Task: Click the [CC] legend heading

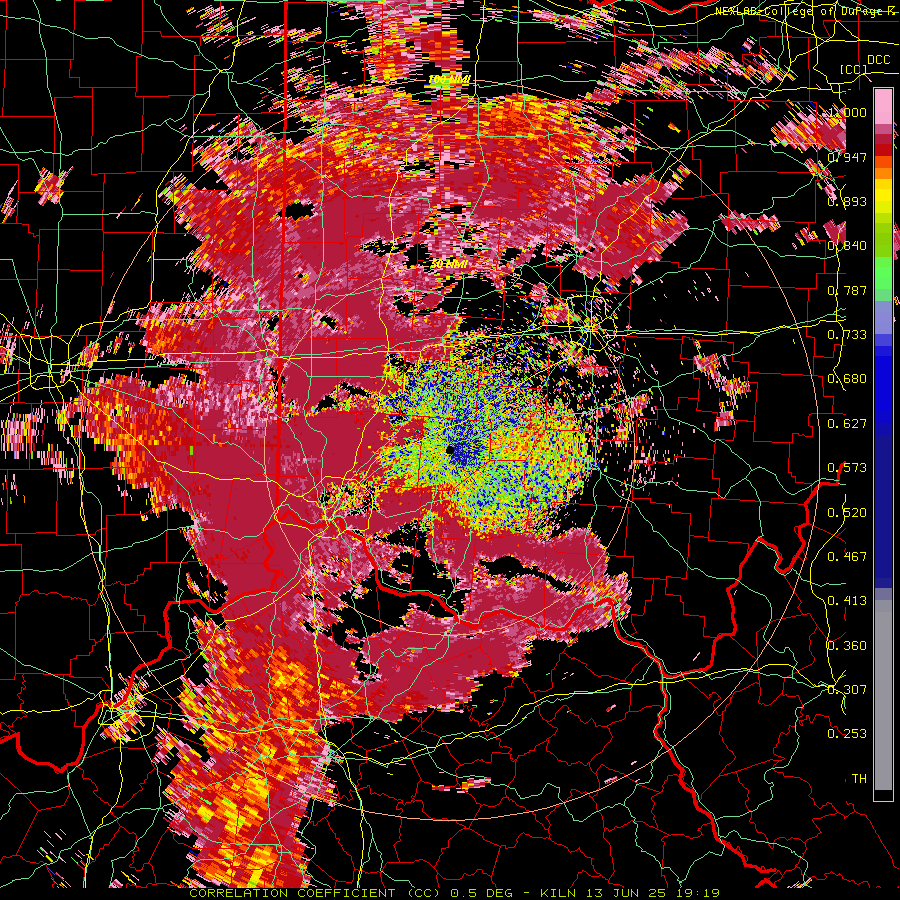Action: pos(854,70)
